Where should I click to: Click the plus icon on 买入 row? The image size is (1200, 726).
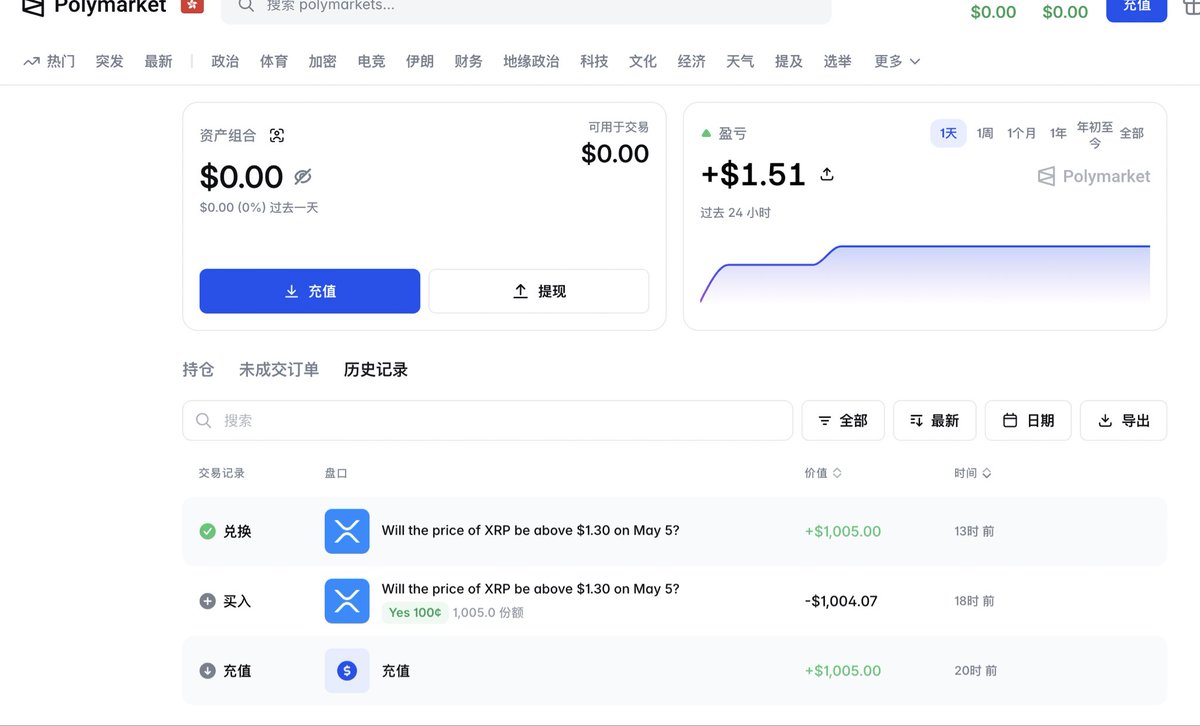point(207,601)
